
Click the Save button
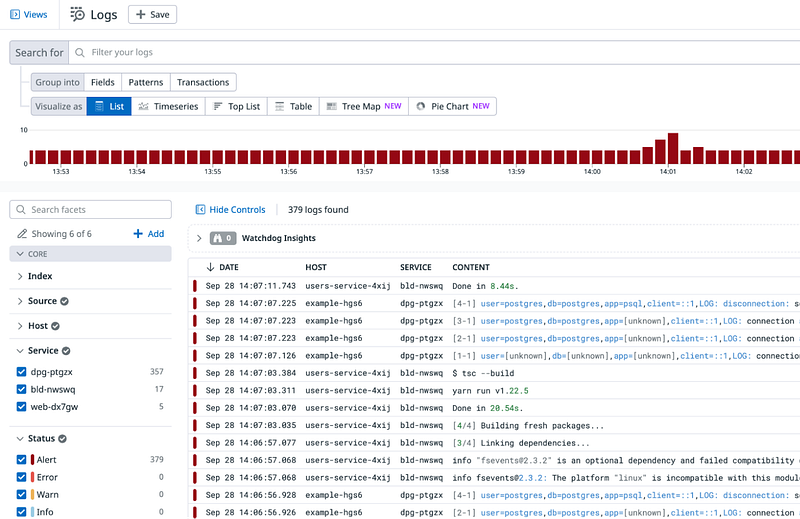tap(152, 14)
